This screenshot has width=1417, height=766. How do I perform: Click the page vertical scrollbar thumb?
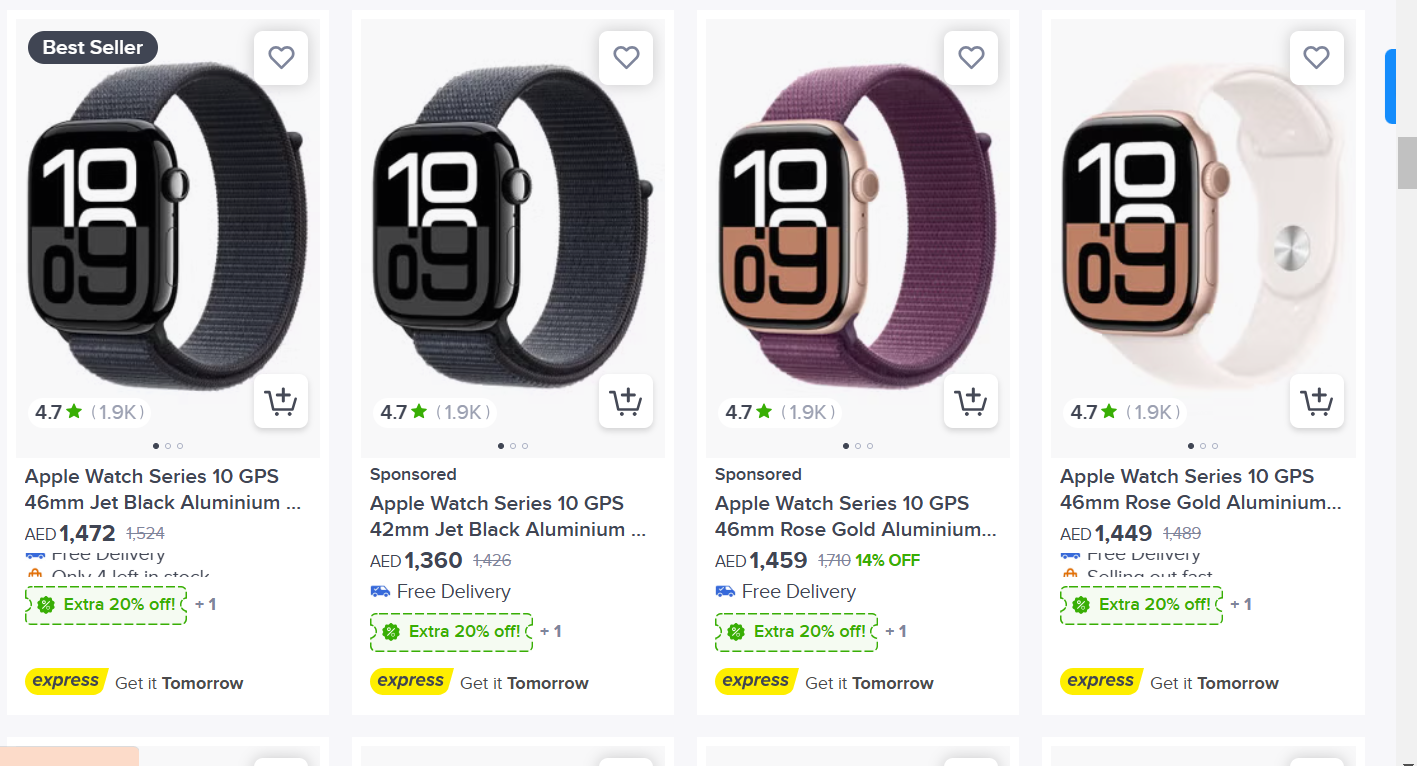[x=1407, y=163]
